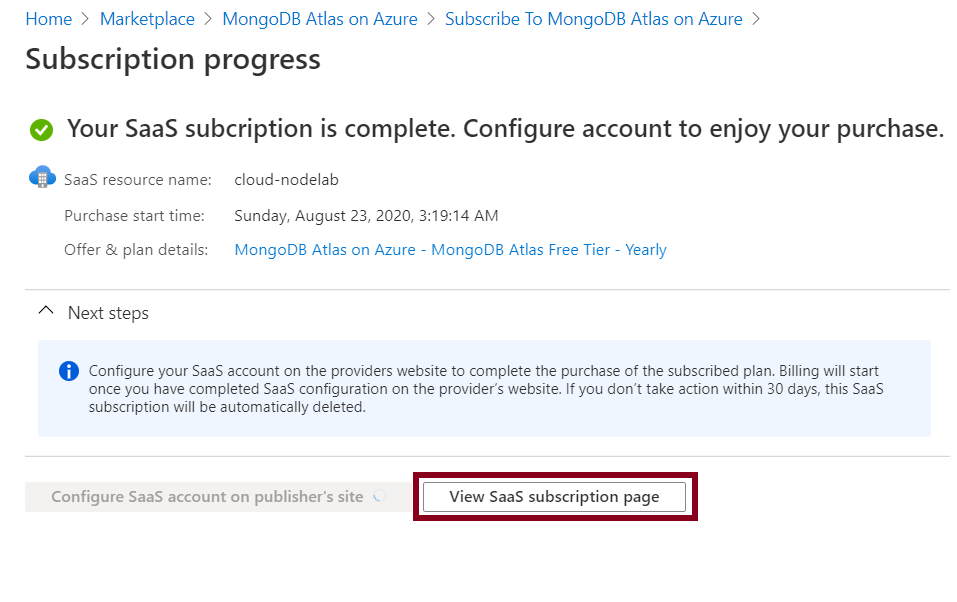The width and height of the screenshot is (957, 602).
Task: Click the blue SaaS cloud resource icon
Action: (42, 177)
